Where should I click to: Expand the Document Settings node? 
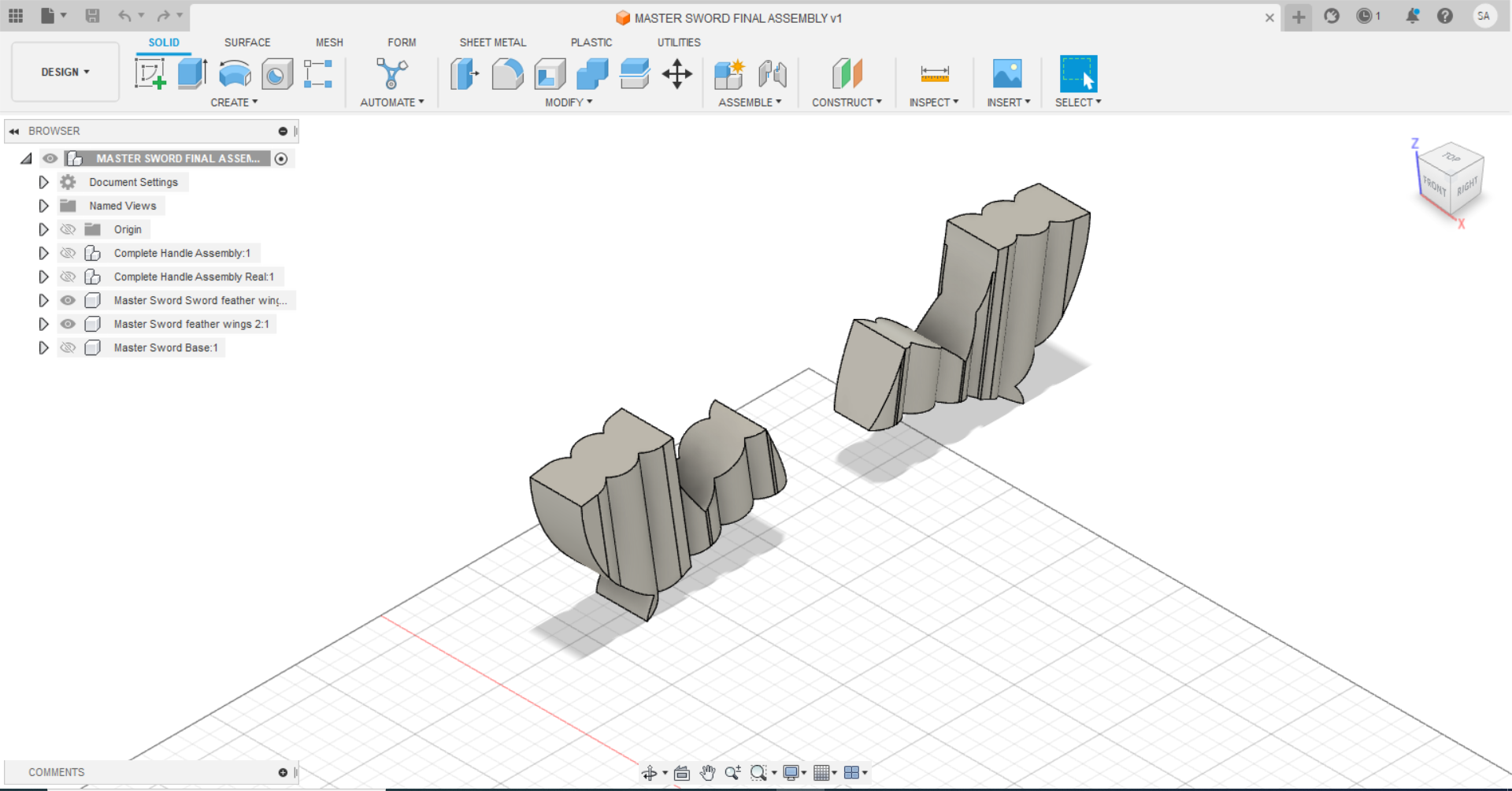[44, 182]
